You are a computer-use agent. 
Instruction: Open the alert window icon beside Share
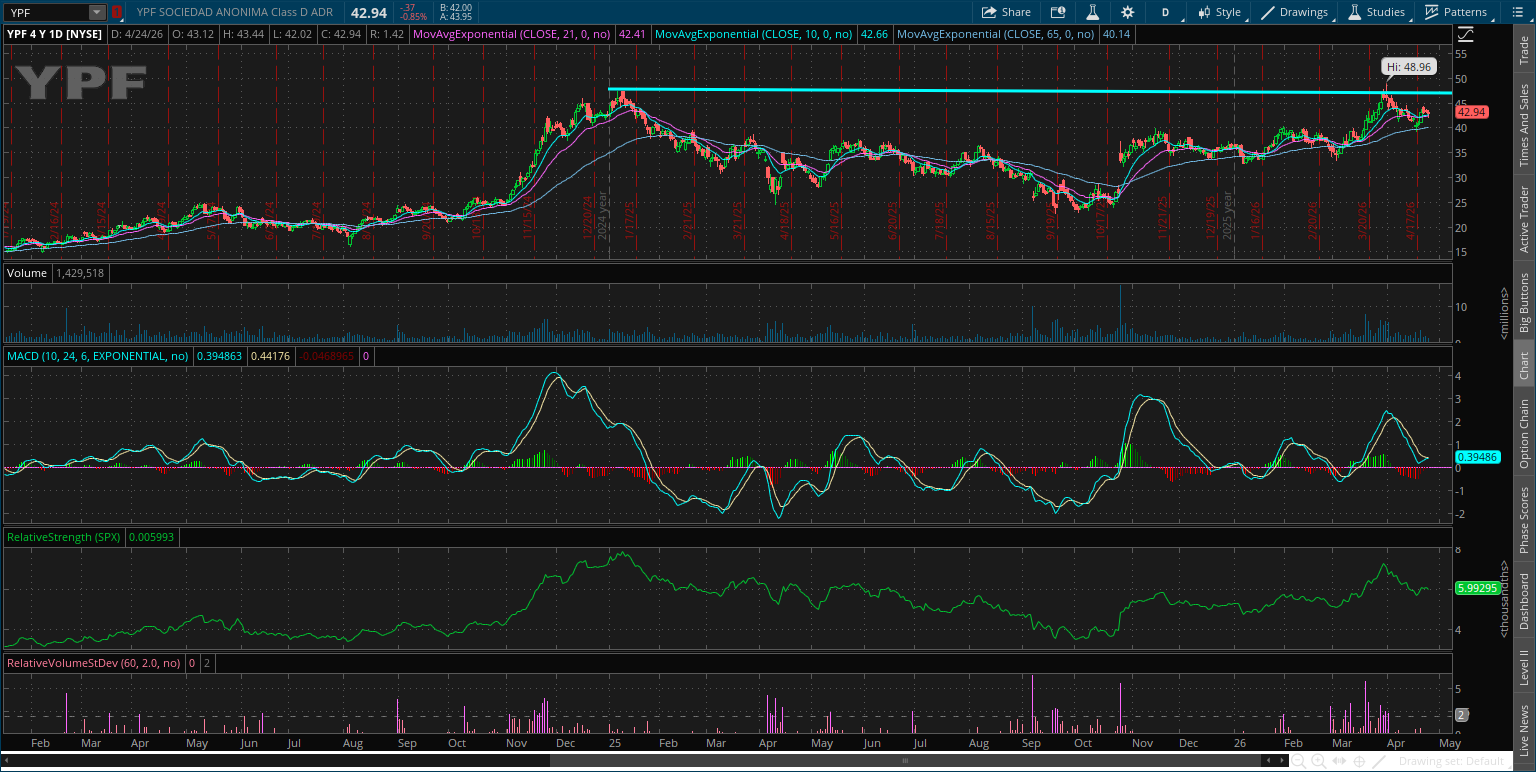(1058, 12)
